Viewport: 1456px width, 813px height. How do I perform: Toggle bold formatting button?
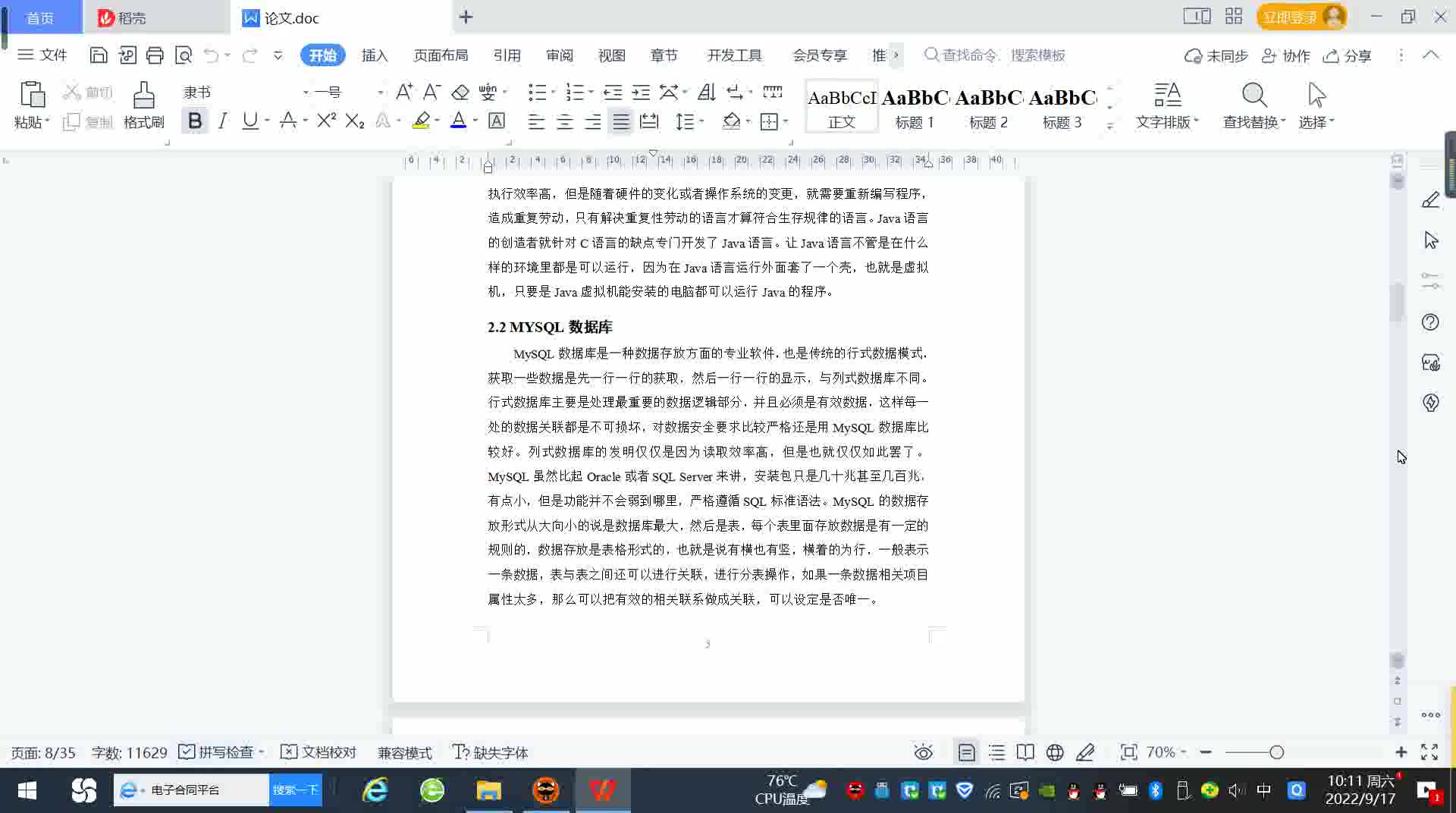pos(195,121)
